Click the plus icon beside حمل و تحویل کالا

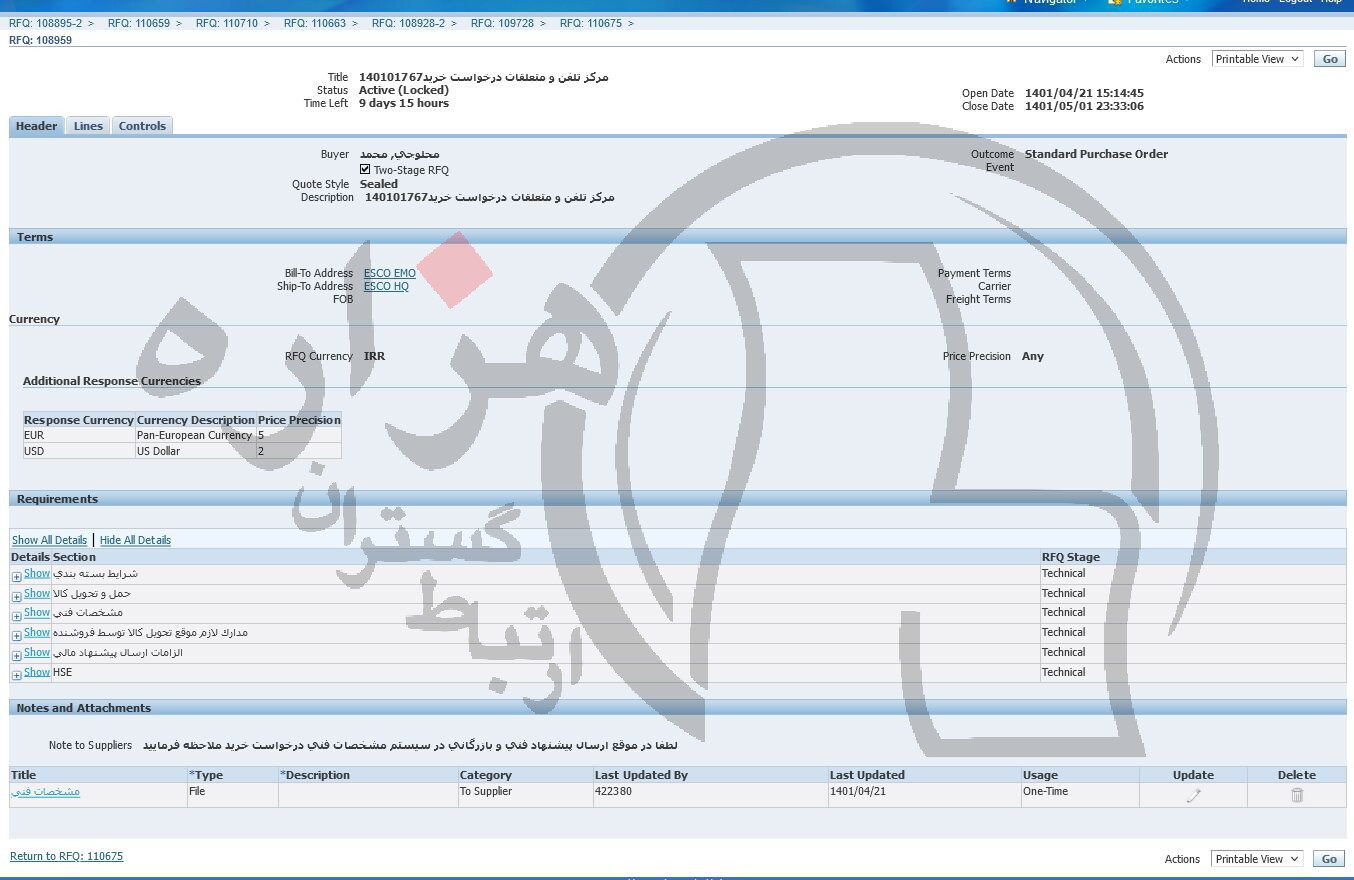coord(16,596)
